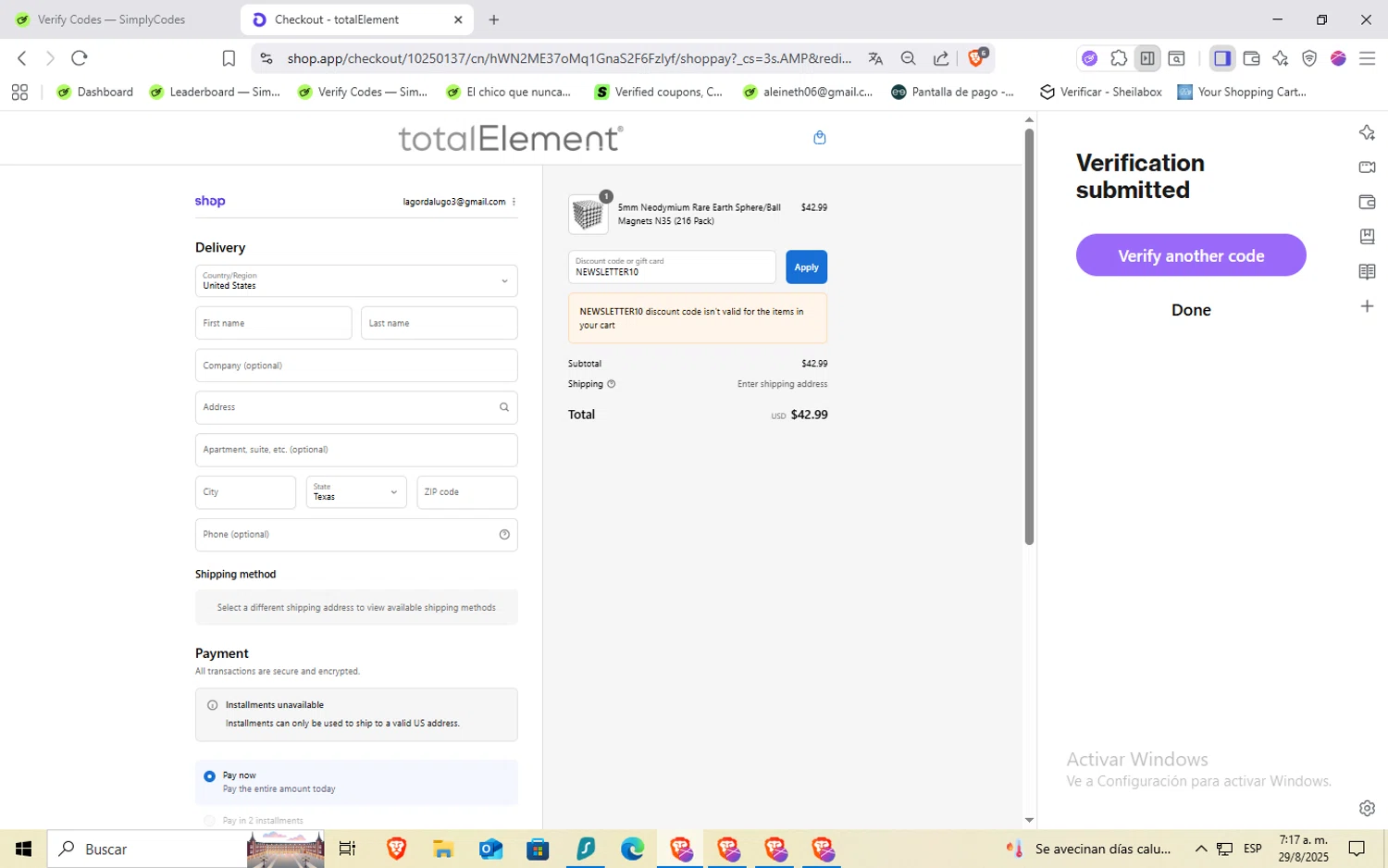This screenshot has width=1388, height=868.
Task: Toggle the sidebar panel icon
Action: tap(1222, 58)
